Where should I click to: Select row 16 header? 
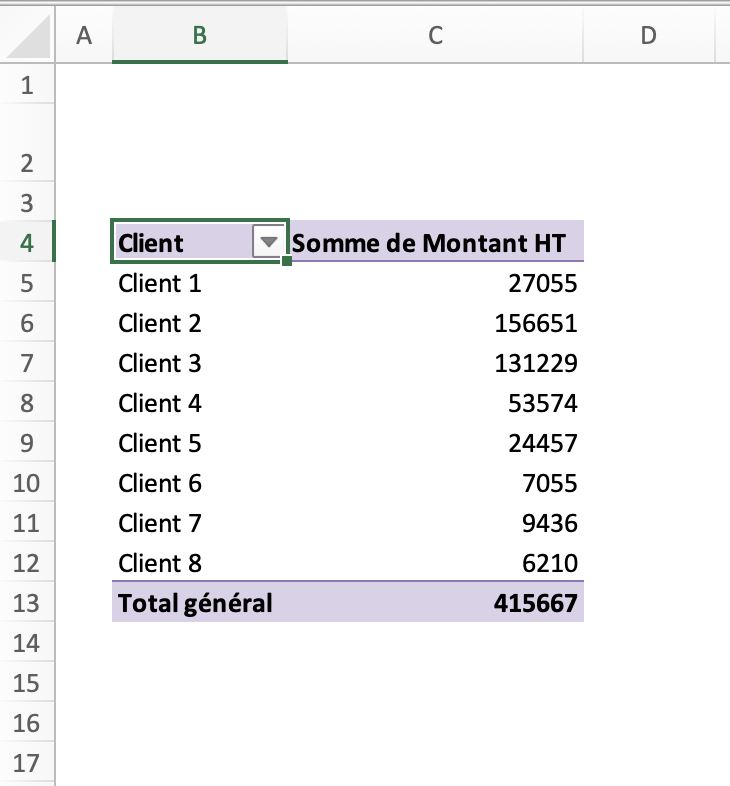pyautogui.click(x=27, y=723)
